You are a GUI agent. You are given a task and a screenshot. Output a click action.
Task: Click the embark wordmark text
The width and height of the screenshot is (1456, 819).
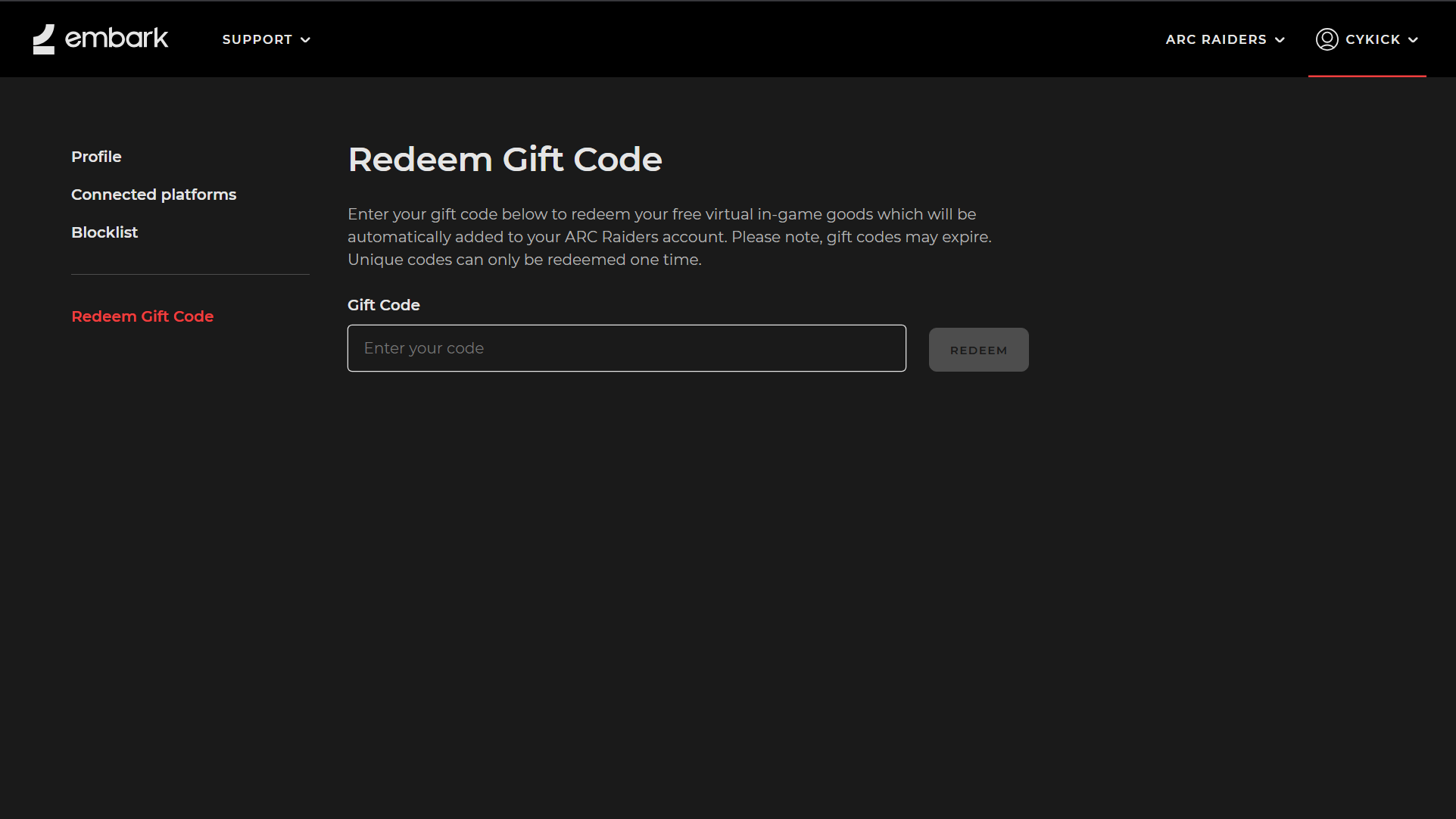click(117, 38)
